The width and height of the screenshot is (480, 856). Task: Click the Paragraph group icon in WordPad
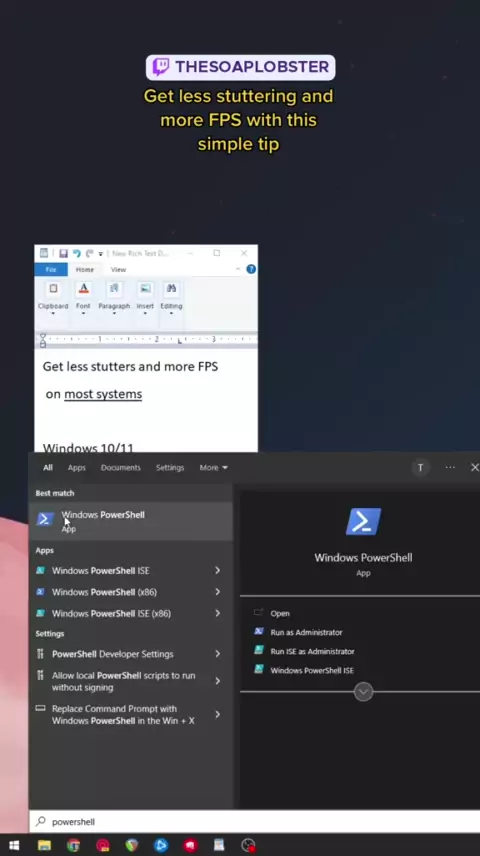114,289
